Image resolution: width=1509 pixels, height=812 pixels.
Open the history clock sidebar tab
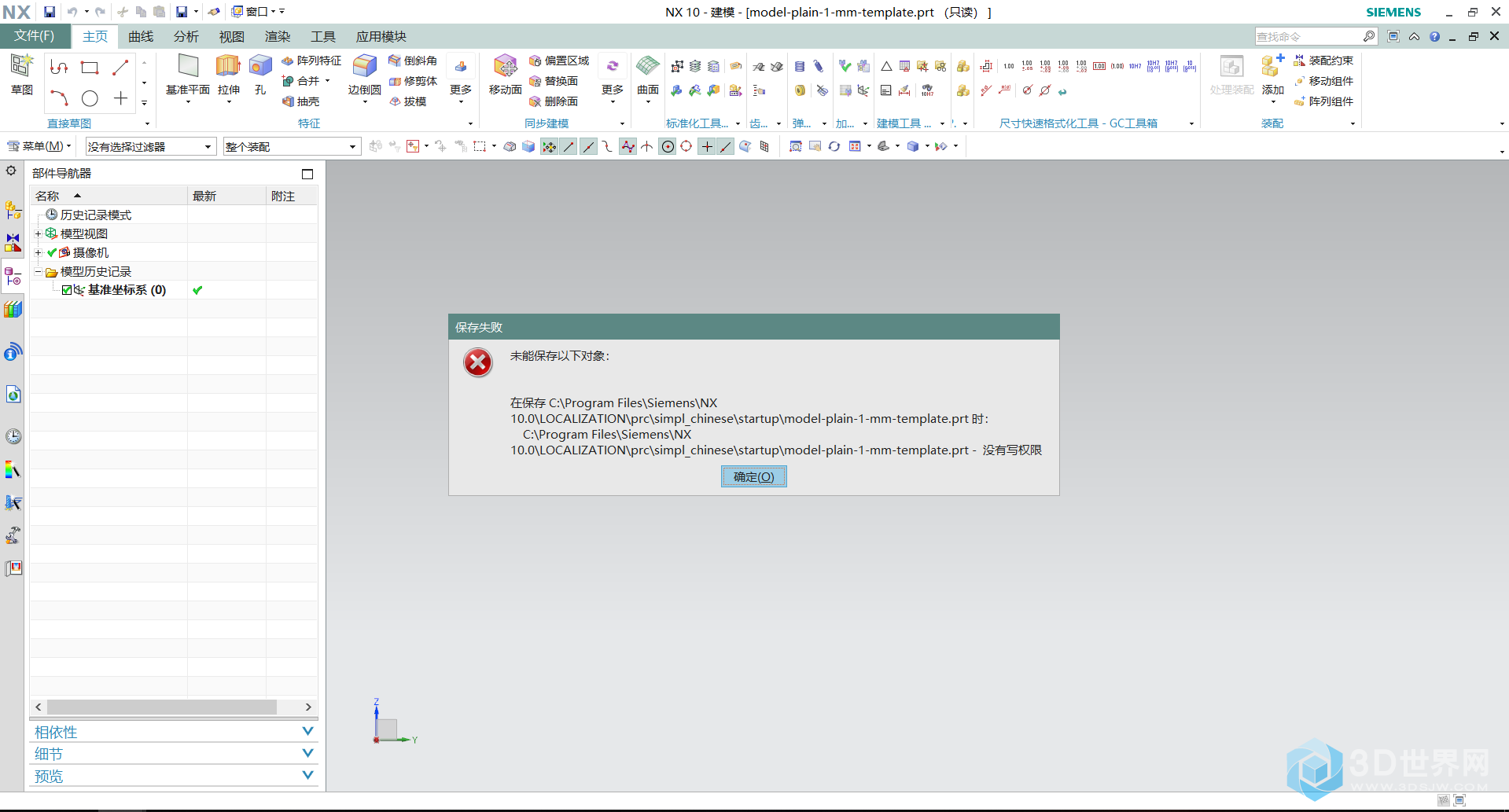point(13,436)
